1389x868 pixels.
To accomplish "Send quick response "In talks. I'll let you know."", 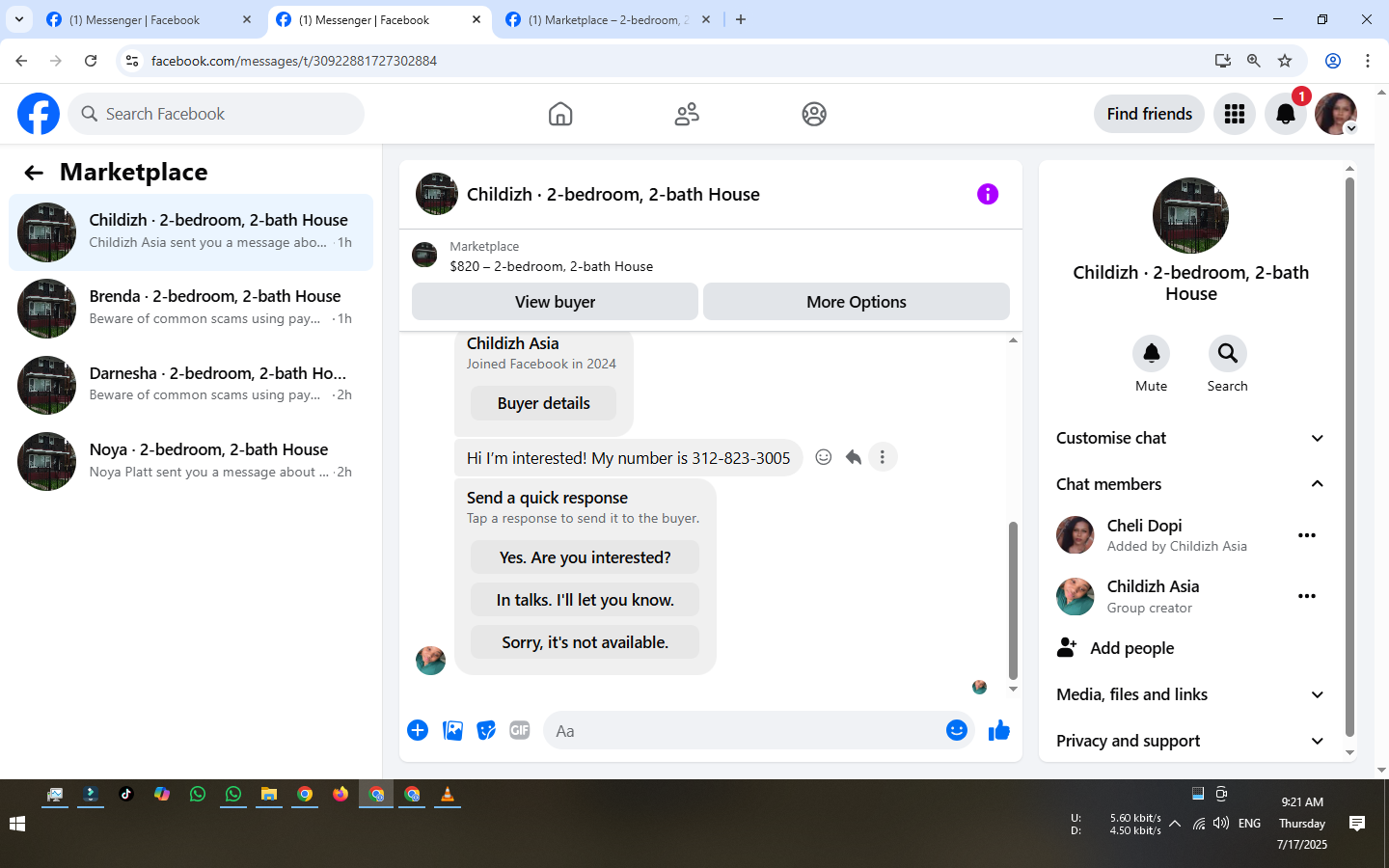I will tap(586, 600).
